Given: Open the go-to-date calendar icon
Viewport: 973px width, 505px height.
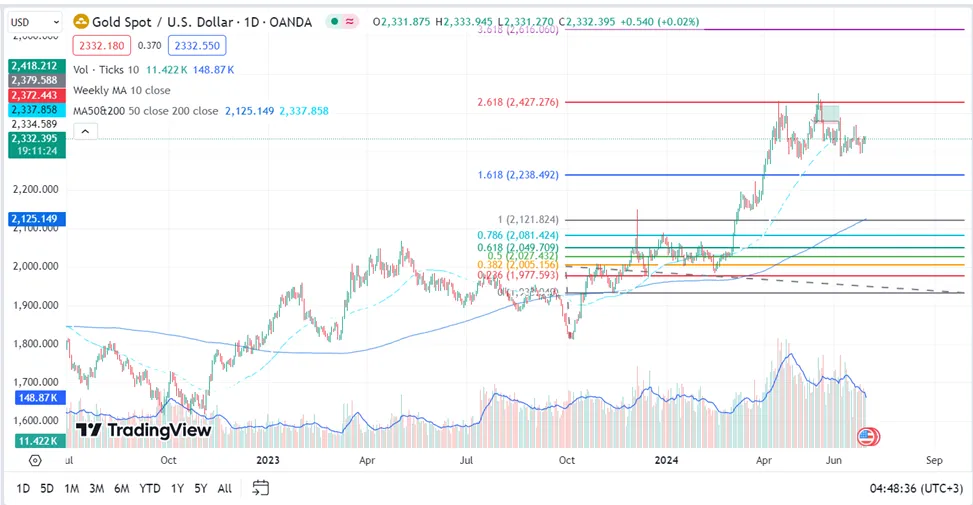Looking at the screenshot, I should coord(261,488).
